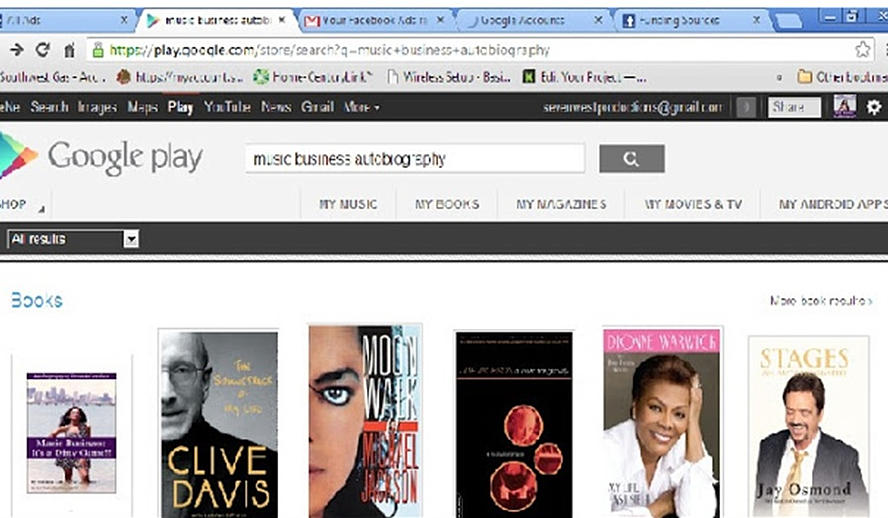Click the sevenwestproductions email account

click(633, 107)
